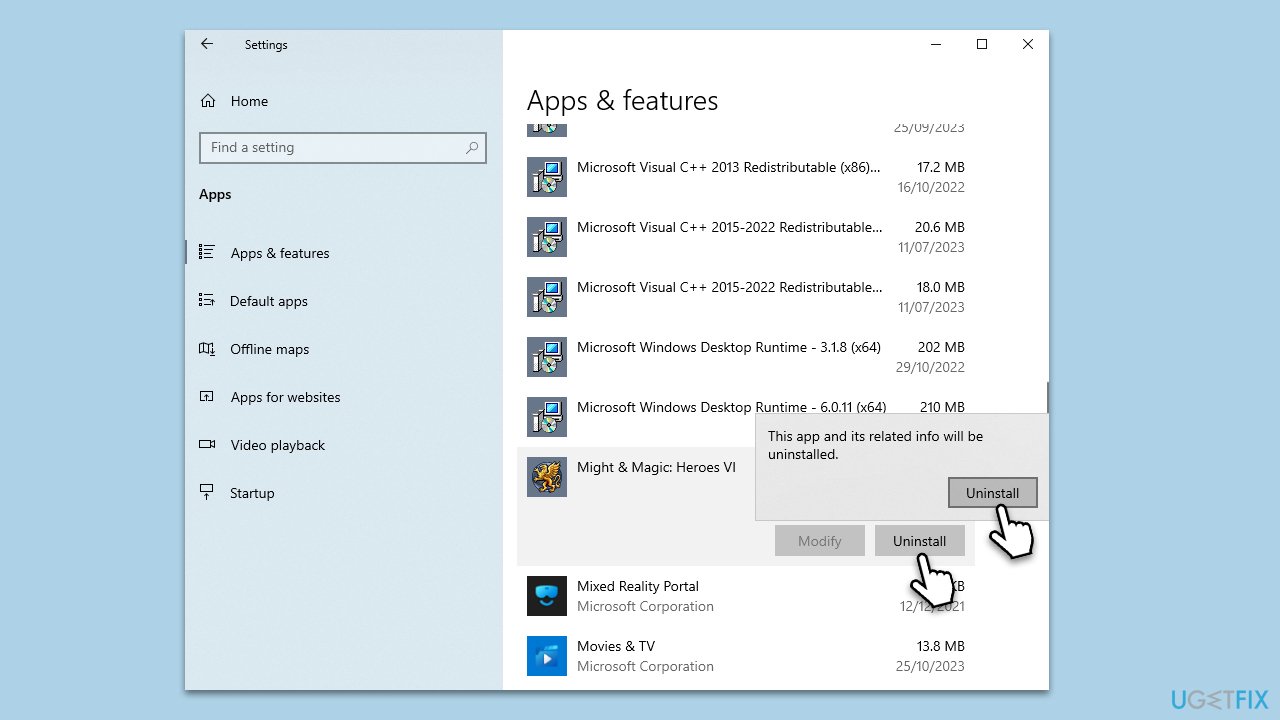Open the Home icon in sidebar

pos(208,101)
